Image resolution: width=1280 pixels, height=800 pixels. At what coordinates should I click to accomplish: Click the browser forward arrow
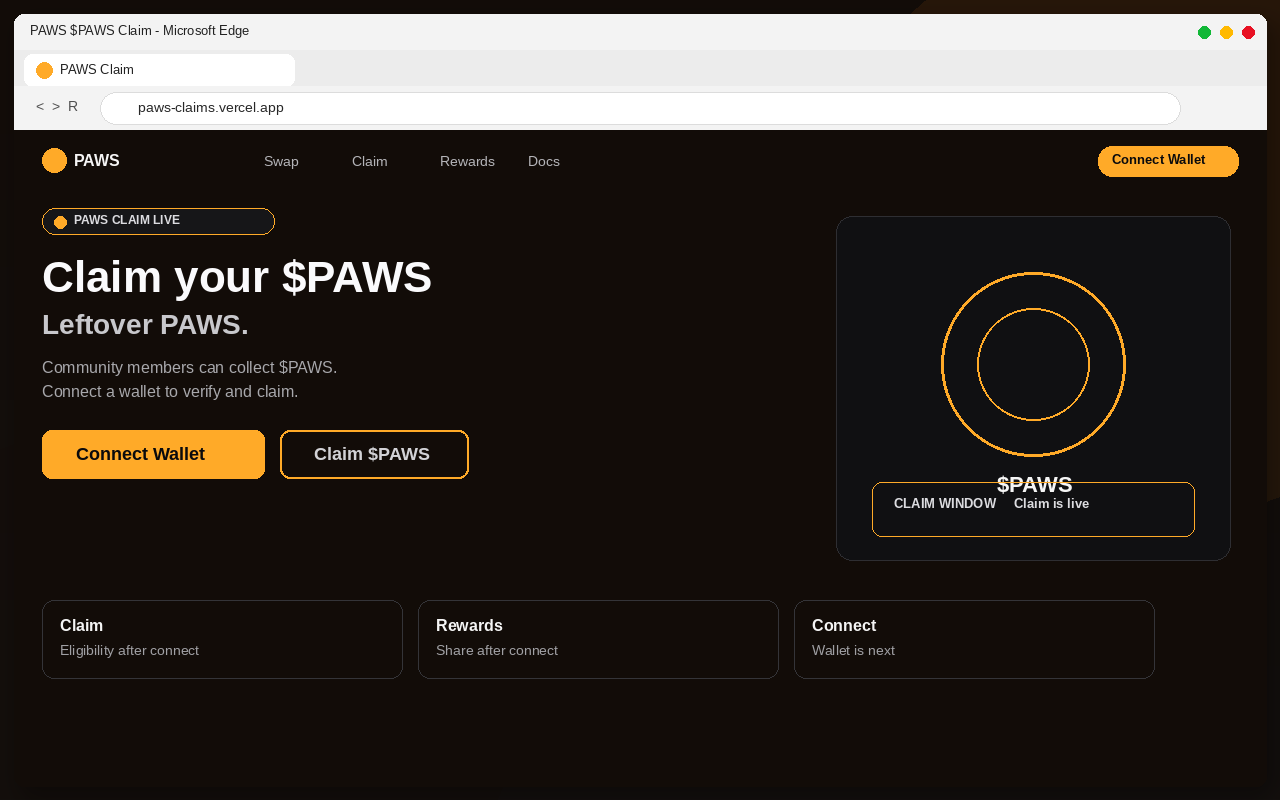56,106
